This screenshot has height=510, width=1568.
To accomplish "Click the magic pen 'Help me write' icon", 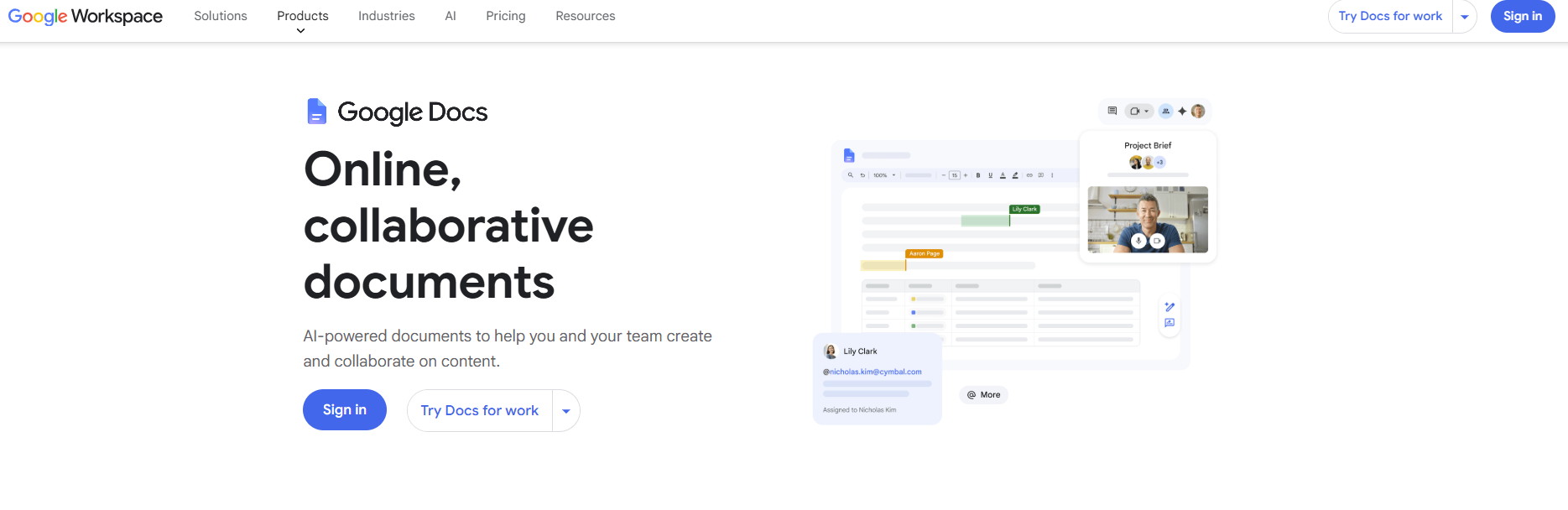I will [x=1169, y=307].
